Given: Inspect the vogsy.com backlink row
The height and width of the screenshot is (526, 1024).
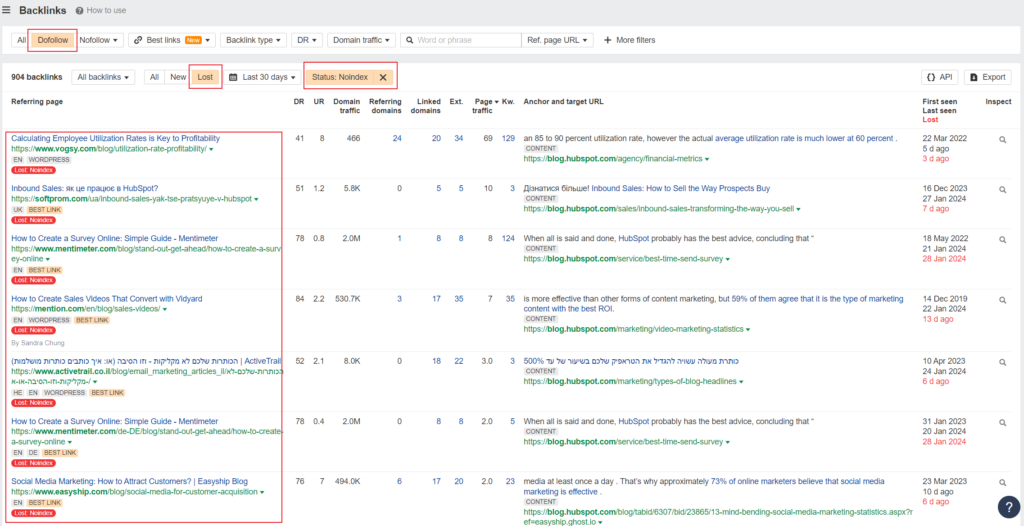Looking at the screenshot, I should (x=1002, y=139).
